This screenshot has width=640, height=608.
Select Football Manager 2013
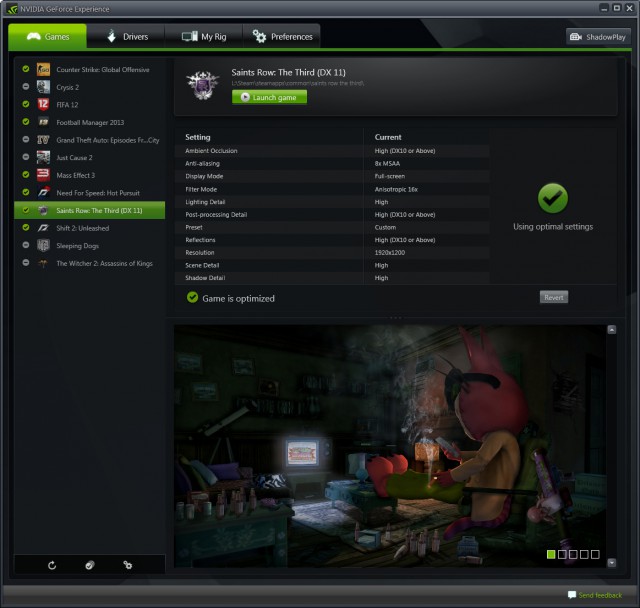pos(90,122)
